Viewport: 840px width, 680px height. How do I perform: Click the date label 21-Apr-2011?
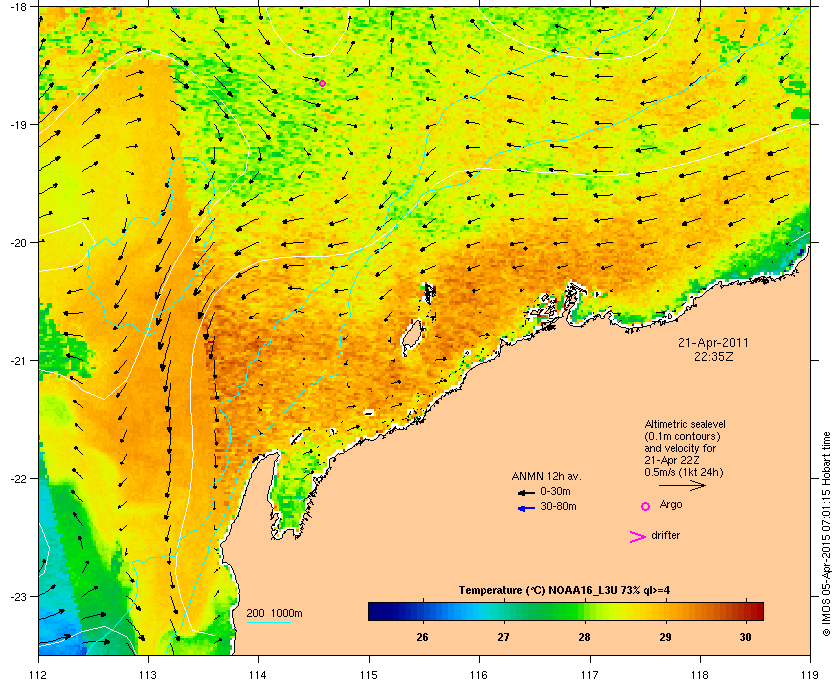point(713,342)
